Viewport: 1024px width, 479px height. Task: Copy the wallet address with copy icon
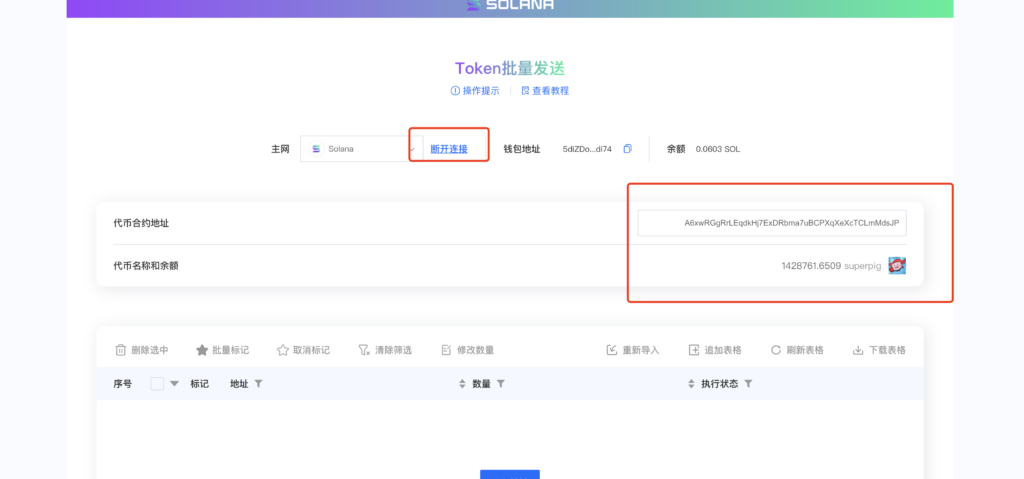(628, 149)
